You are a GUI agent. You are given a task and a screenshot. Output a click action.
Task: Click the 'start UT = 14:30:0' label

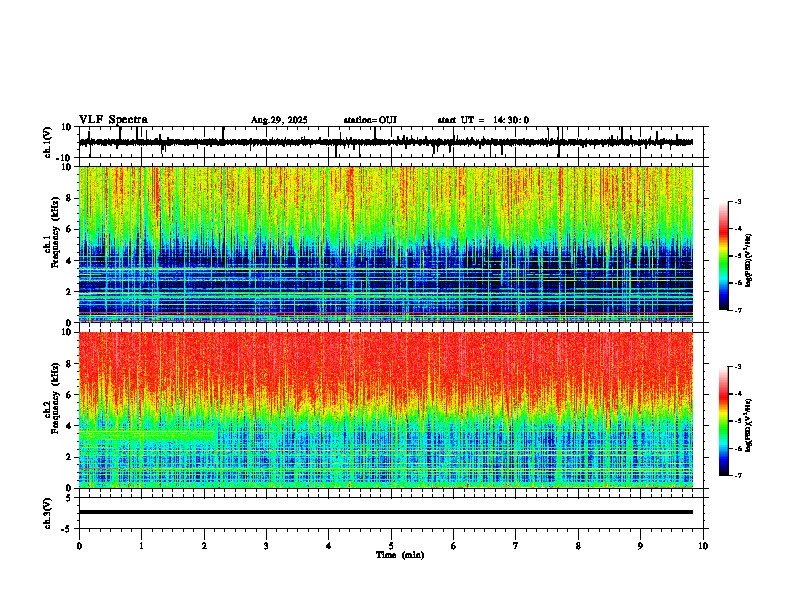pos(483,120)
